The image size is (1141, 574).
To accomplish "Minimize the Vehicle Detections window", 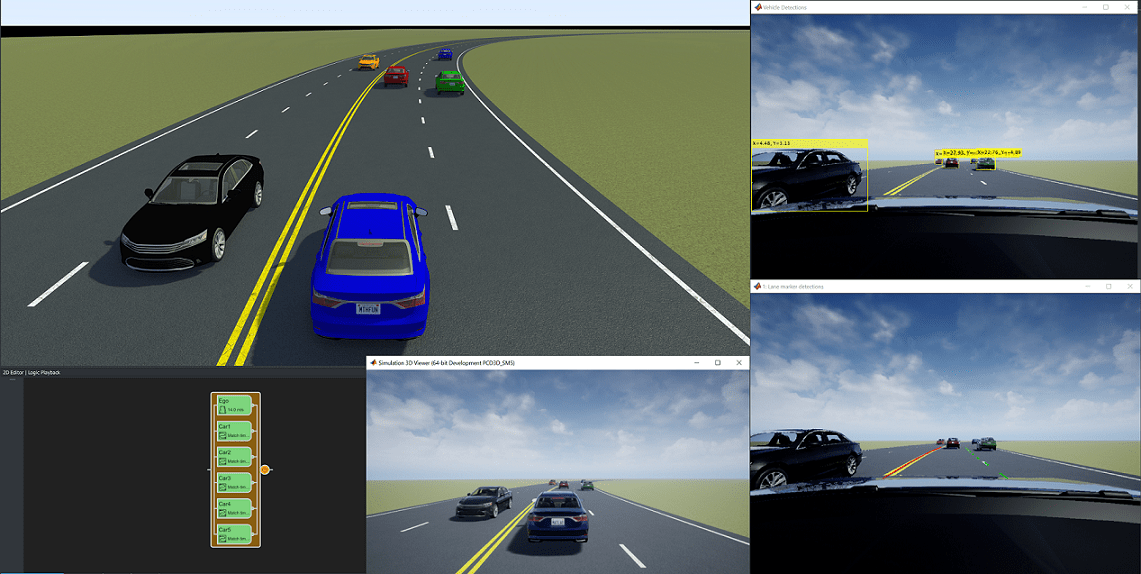I will 1084,7.
